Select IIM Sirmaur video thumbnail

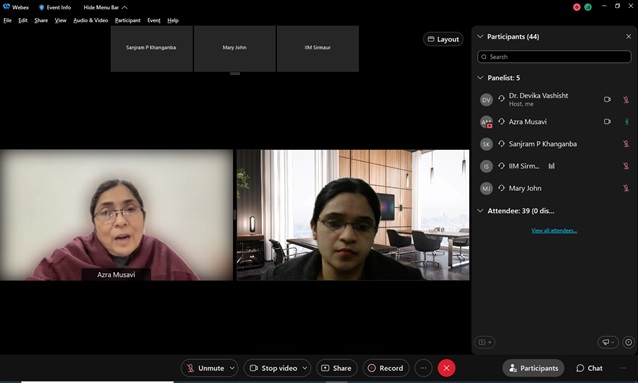tap(318, 48)
